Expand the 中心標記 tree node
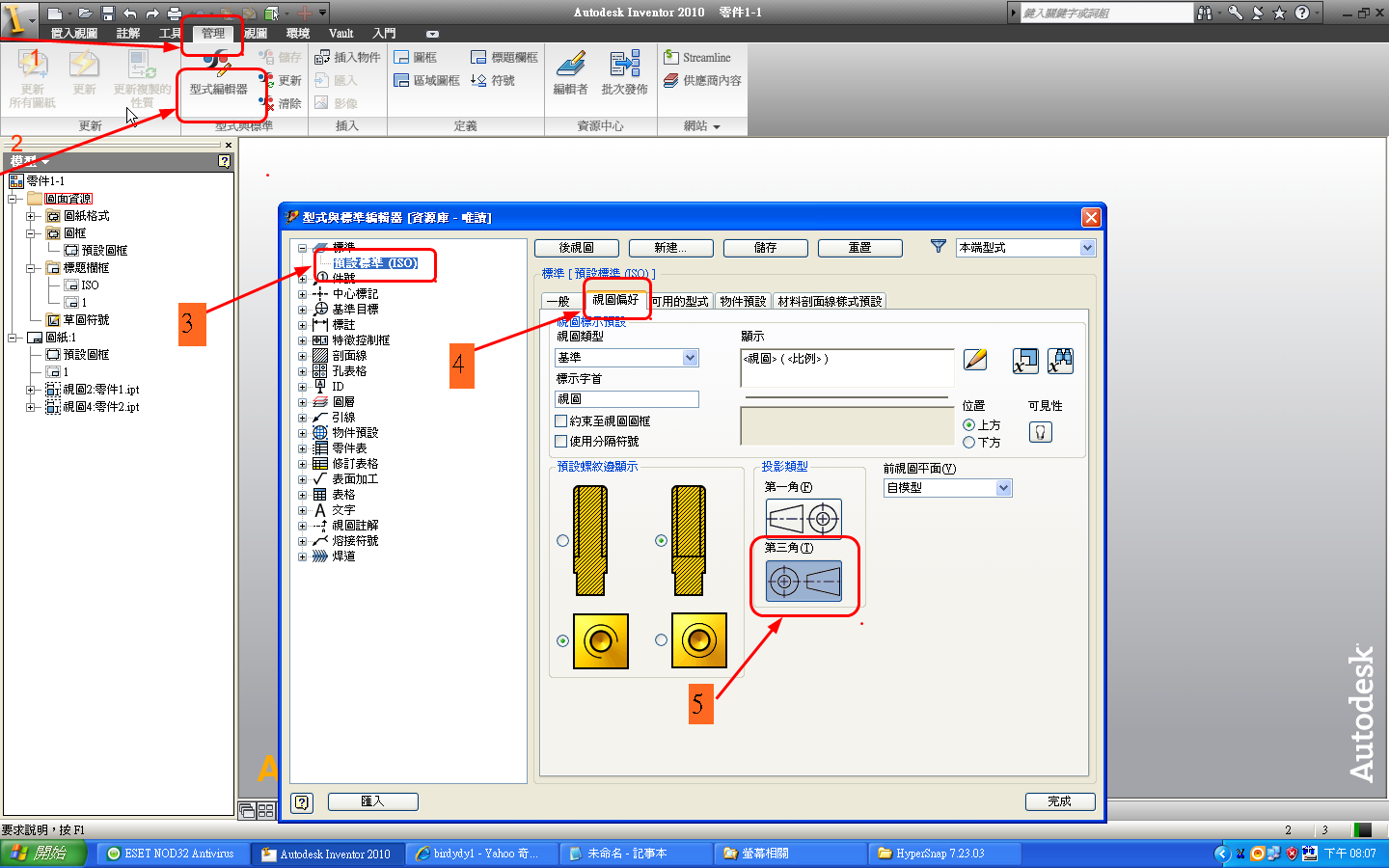The image size is (1389, 868). pyautogui.click(x=302, y=294)
